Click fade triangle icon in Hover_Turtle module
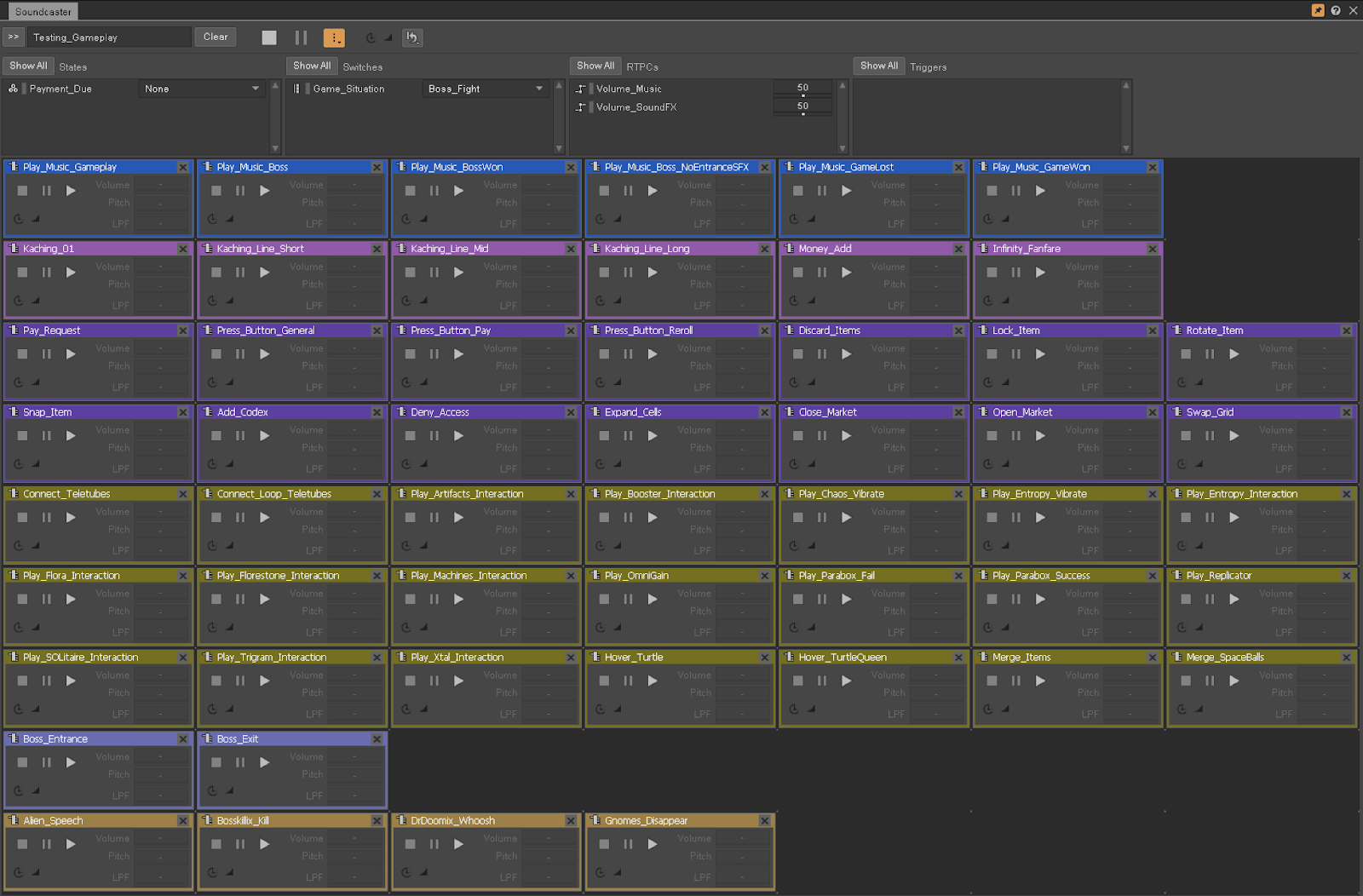1363x896 pixels. 618,709
